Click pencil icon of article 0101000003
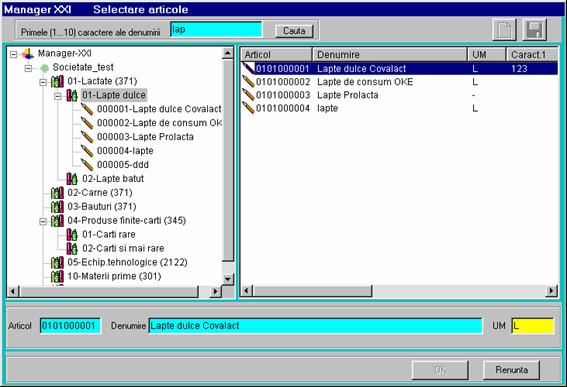Image resolution: width=567 pixels, height=387 pixels. pos(248,95)
